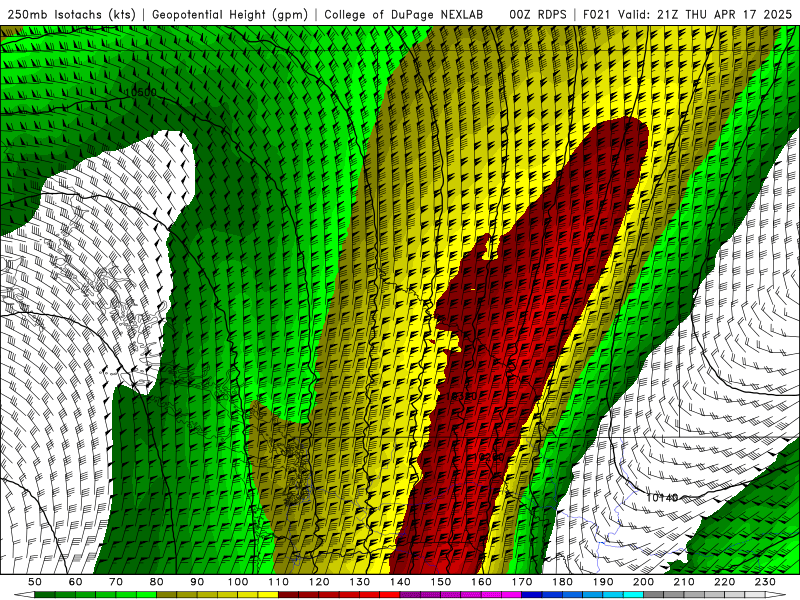Click the colorbar value label 210

684,582
